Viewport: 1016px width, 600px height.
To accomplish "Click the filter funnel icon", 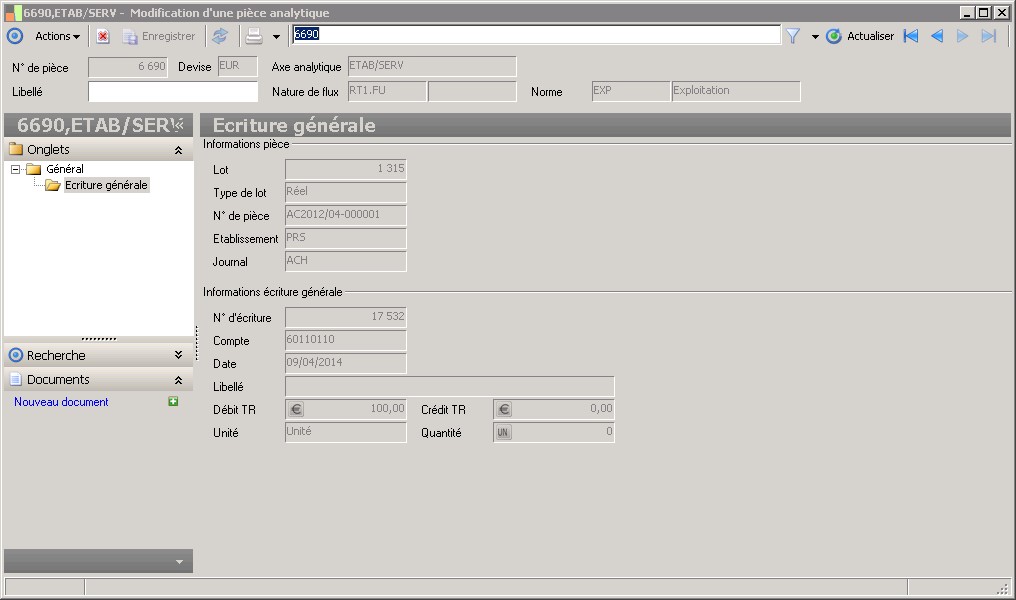I will click(793, 36).
